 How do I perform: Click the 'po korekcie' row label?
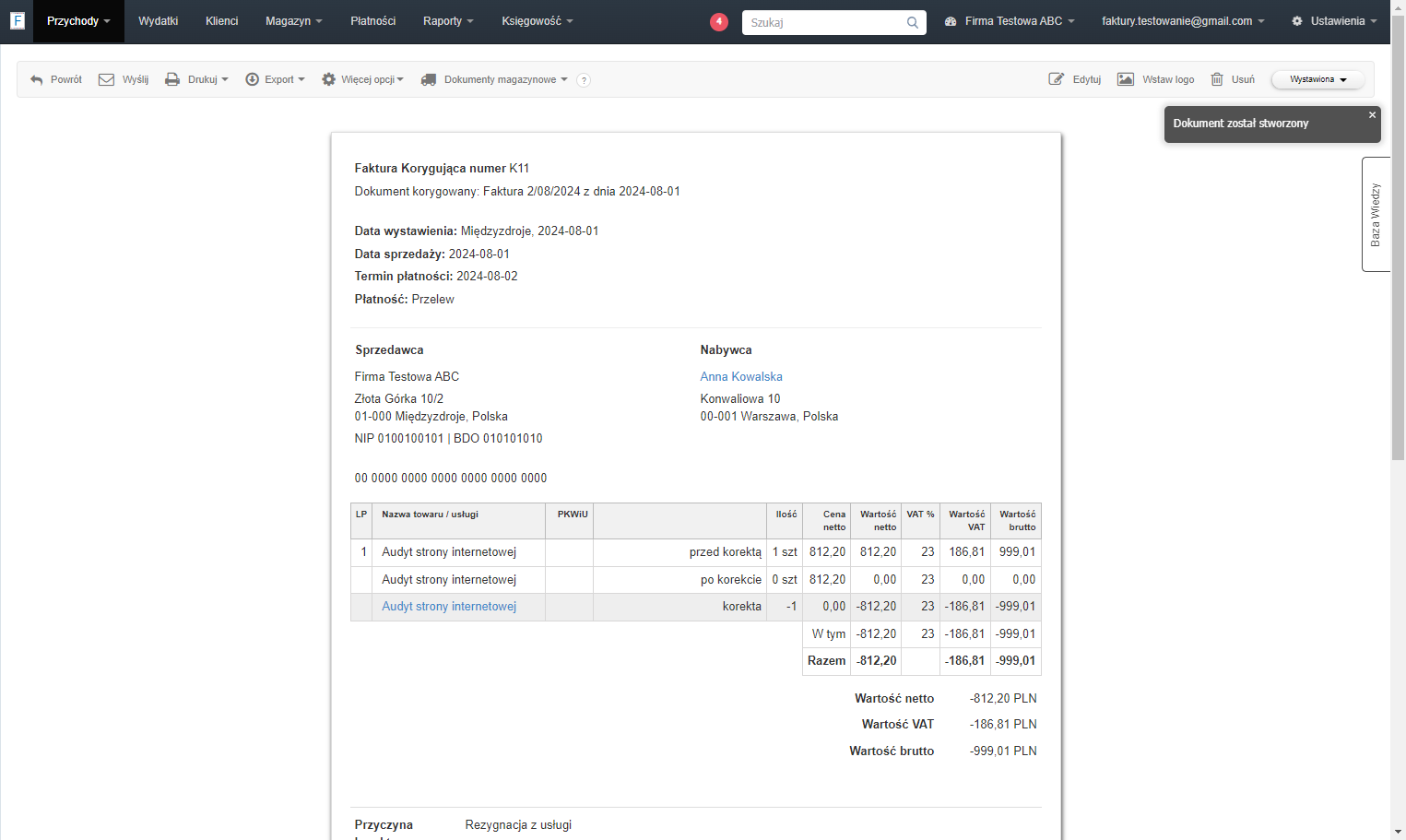[x=731, y=580]
